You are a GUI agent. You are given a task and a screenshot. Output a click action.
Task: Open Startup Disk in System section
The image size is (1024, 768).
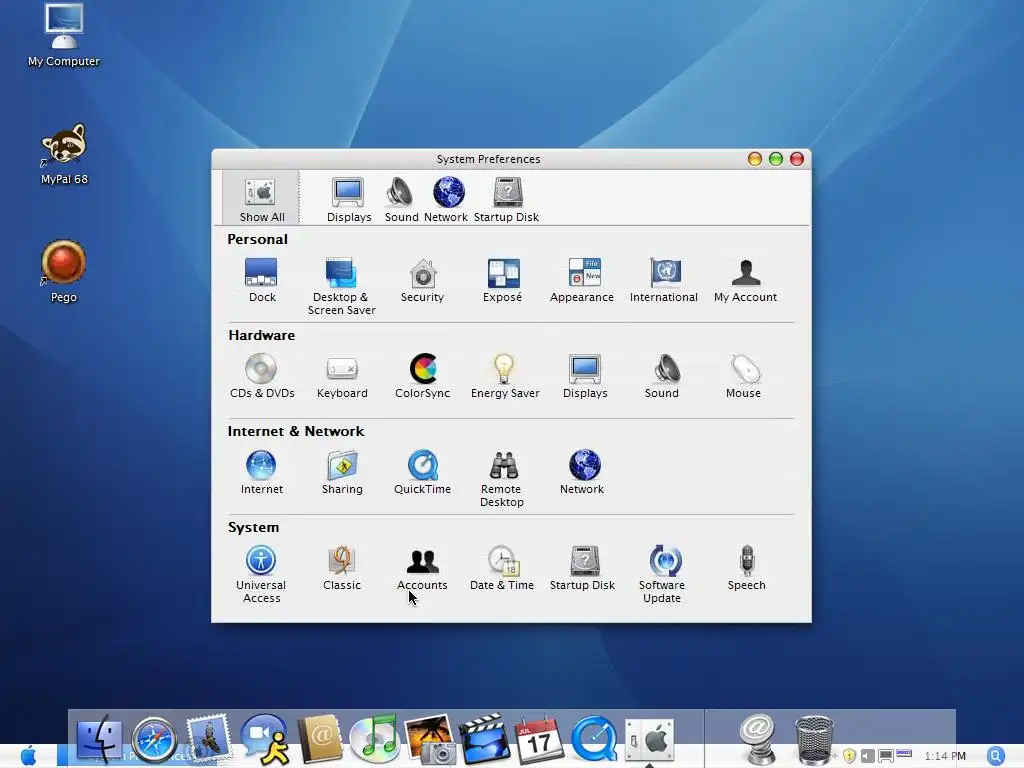point(583,568)
